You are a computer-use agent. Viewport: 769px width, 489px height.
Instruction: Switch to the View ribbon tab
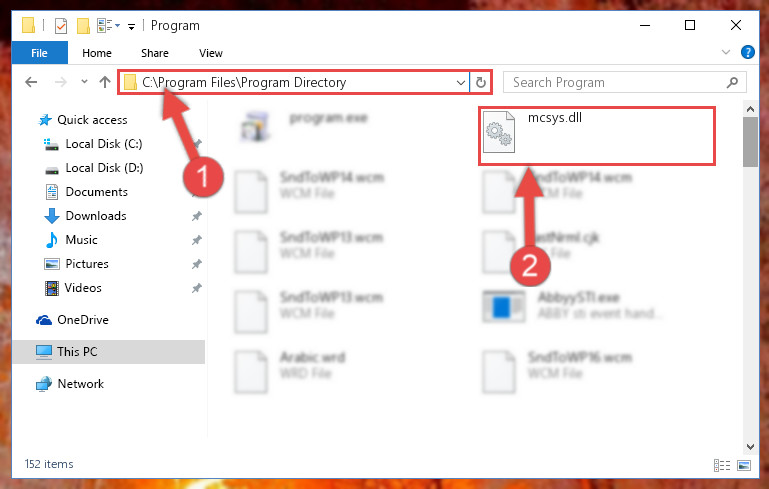click(x=211, y=53)
